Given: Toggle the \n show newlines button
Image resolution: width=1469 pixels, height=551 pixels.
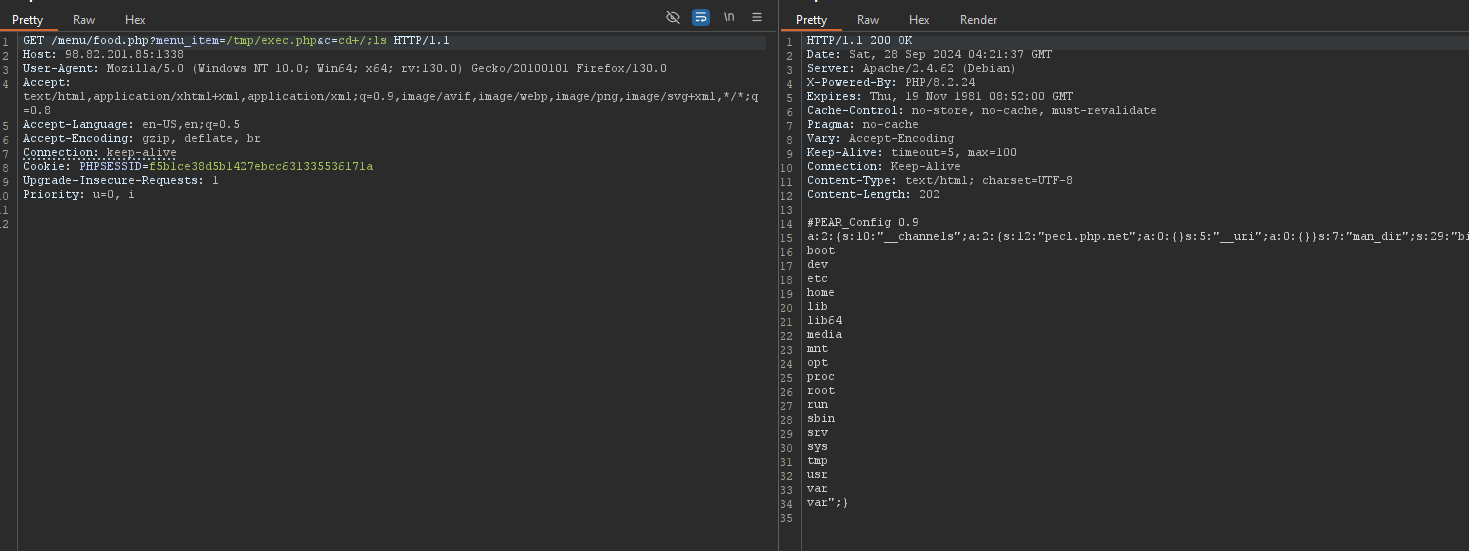Looking at the screenshot, I should tap(729, 17).
